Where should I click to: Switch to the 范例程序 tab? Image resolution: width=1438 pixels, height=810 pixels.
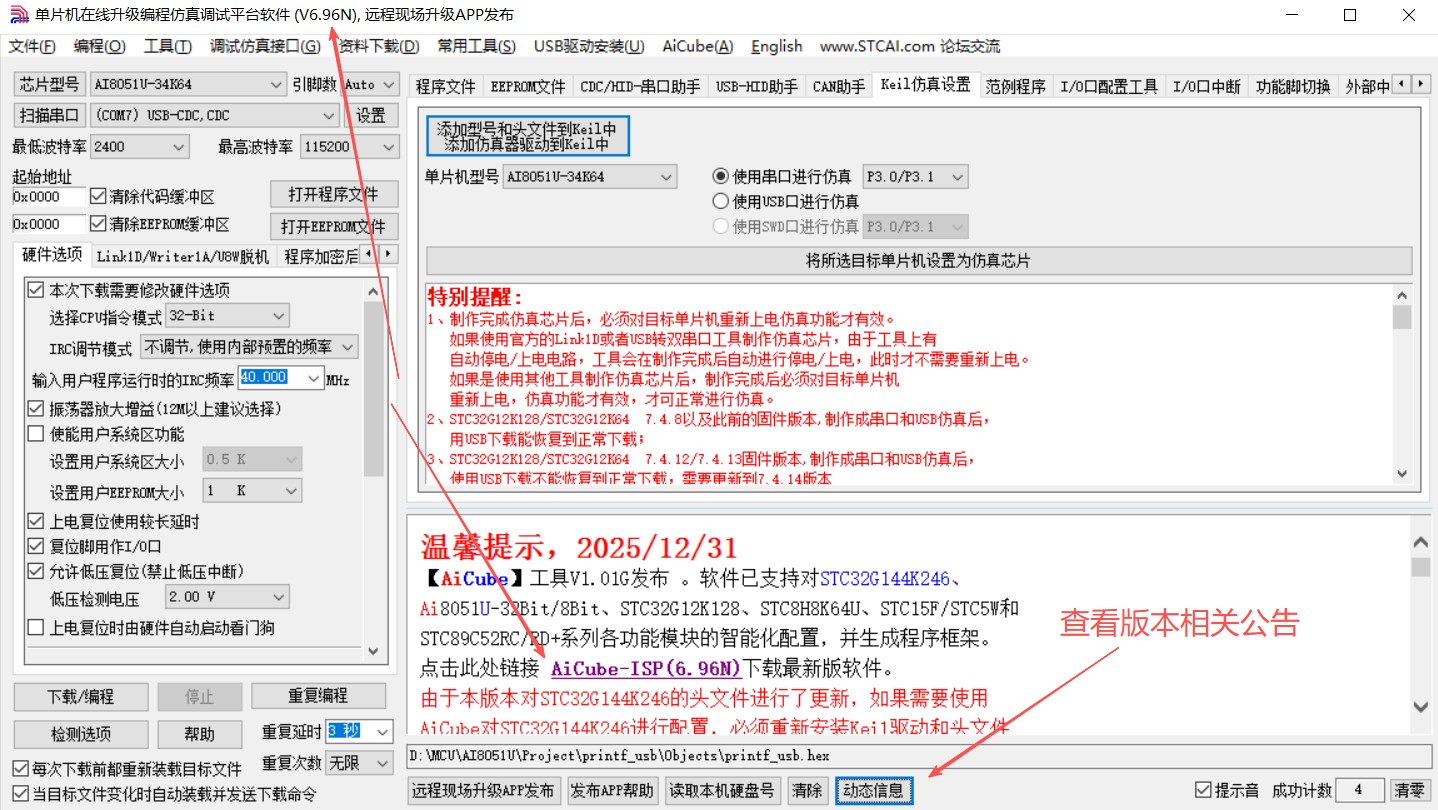1015,86
